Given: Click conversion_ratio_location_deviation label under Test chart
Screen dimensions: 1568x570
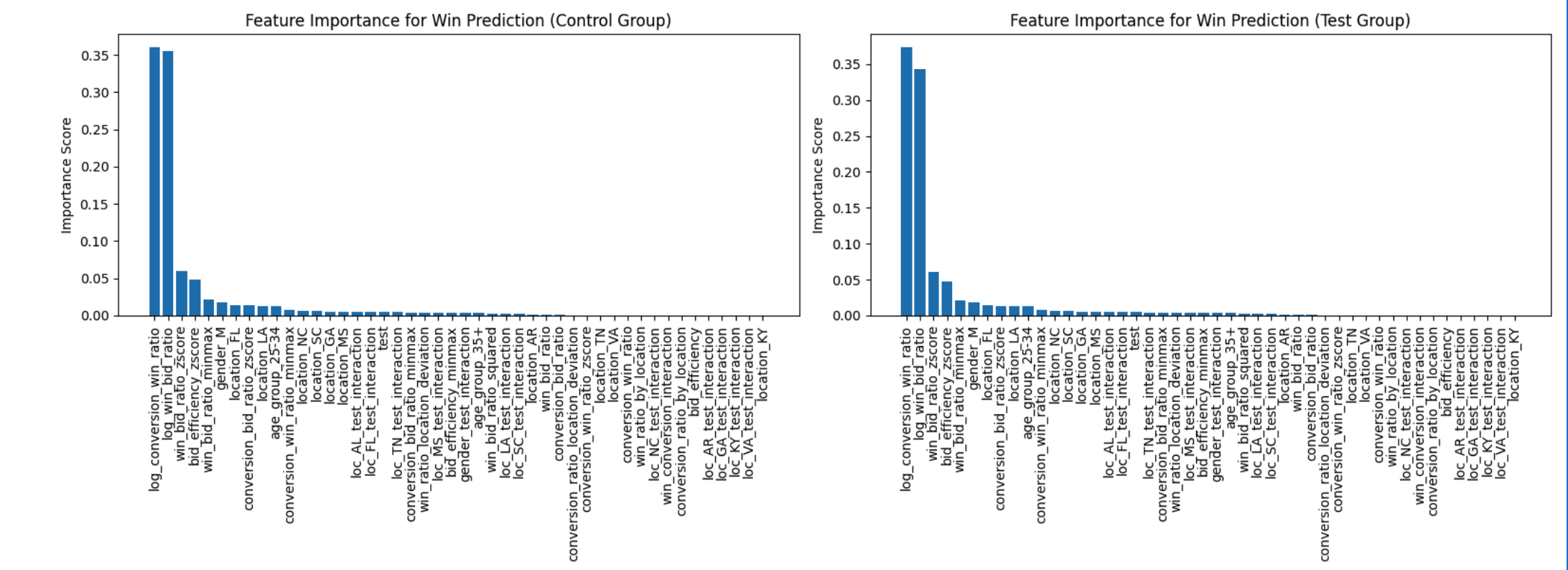Looking at the screenshot, I should [x=1325, y=444].
